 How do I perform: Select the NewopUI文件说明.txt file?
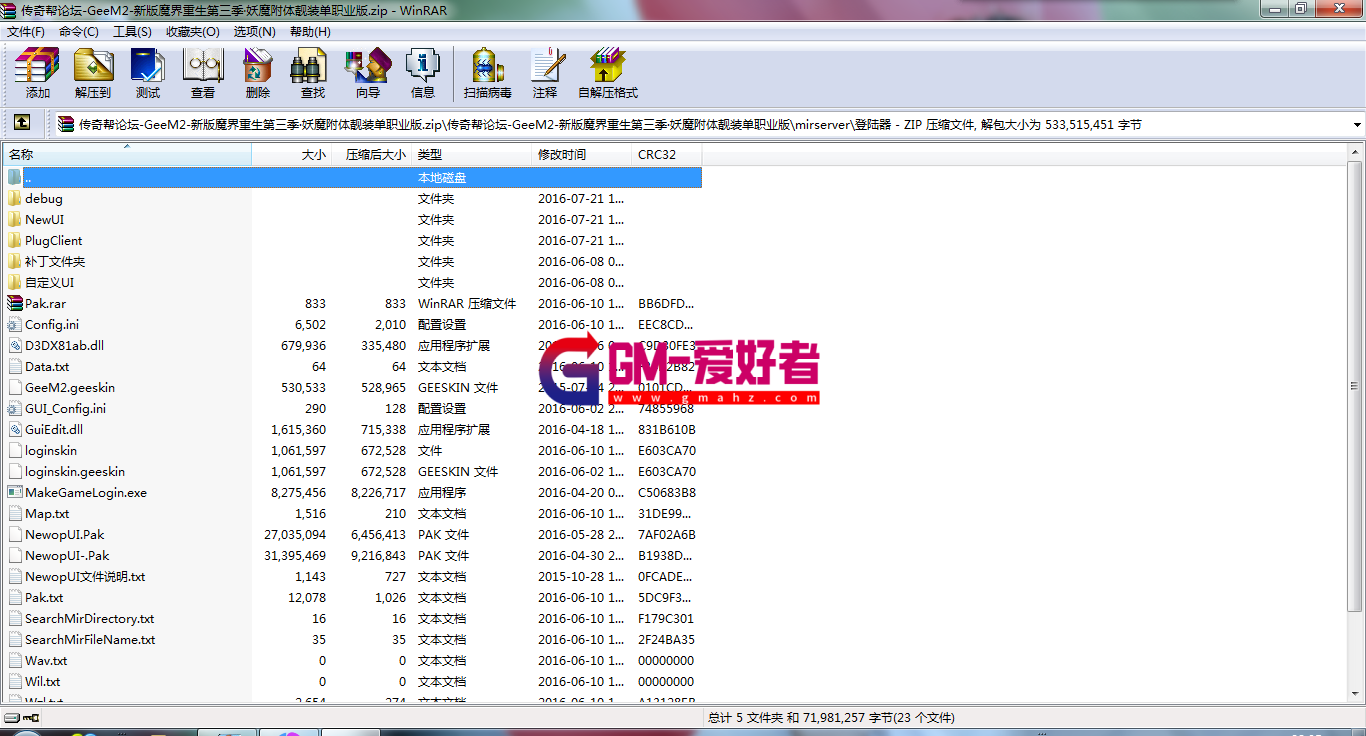click(x=85, y=576)
